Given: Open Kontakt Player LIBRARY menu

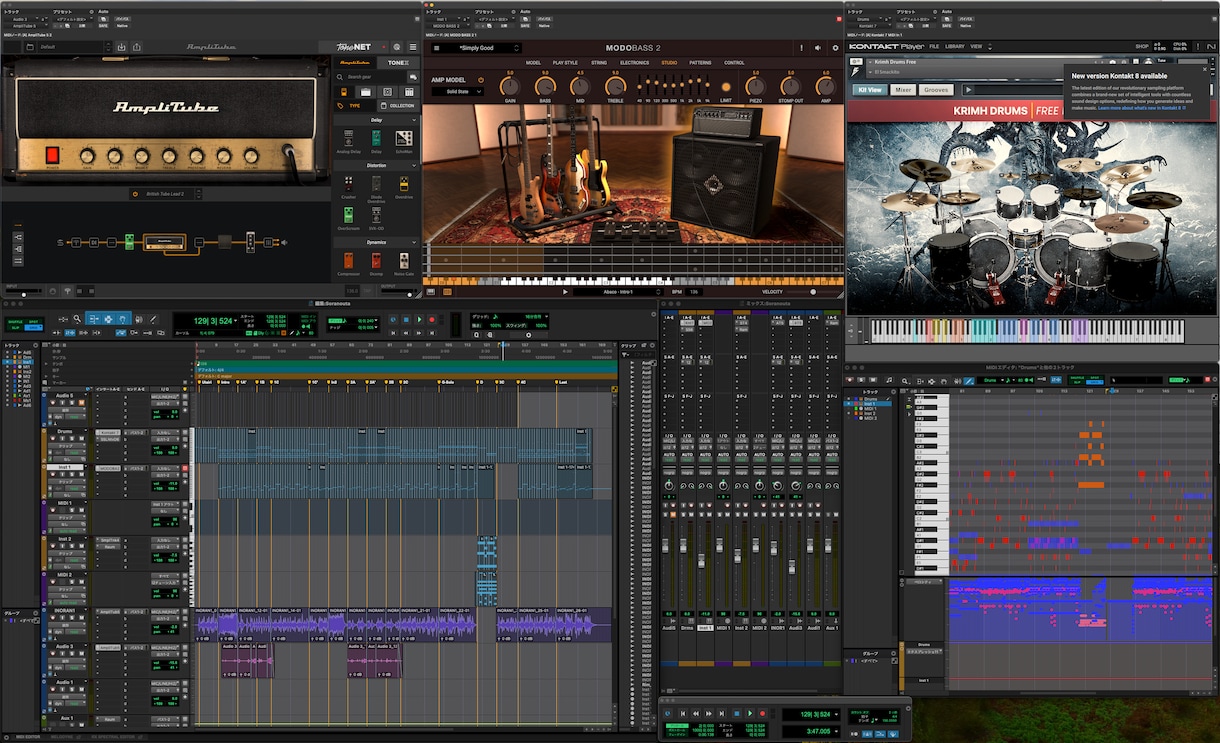Looking at the screenshot, I should click(x=955, y=46).
